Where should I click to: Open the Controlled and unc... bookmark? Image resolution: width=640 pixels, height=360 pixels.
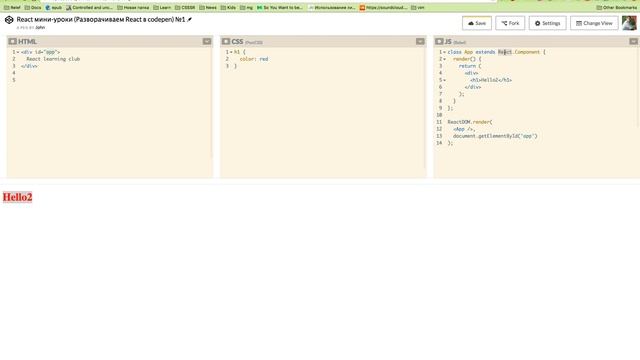(x=89, y=7)
